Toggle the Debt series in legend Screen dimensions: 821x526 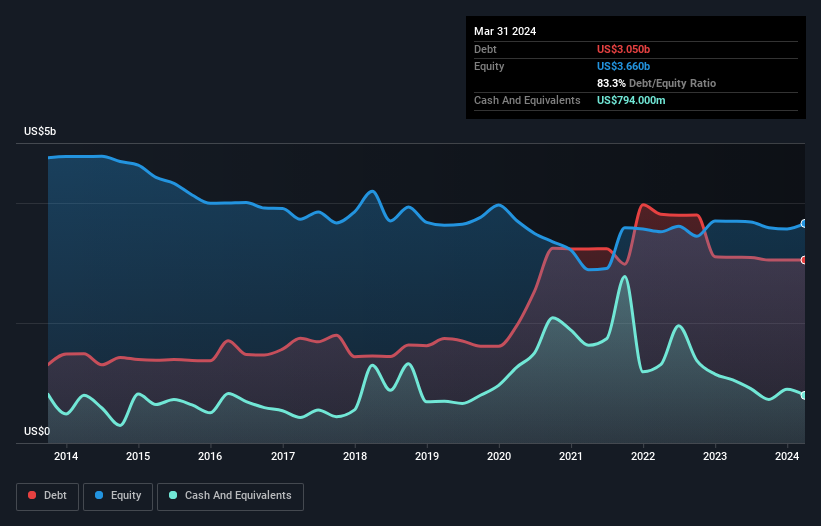point(48,496)
